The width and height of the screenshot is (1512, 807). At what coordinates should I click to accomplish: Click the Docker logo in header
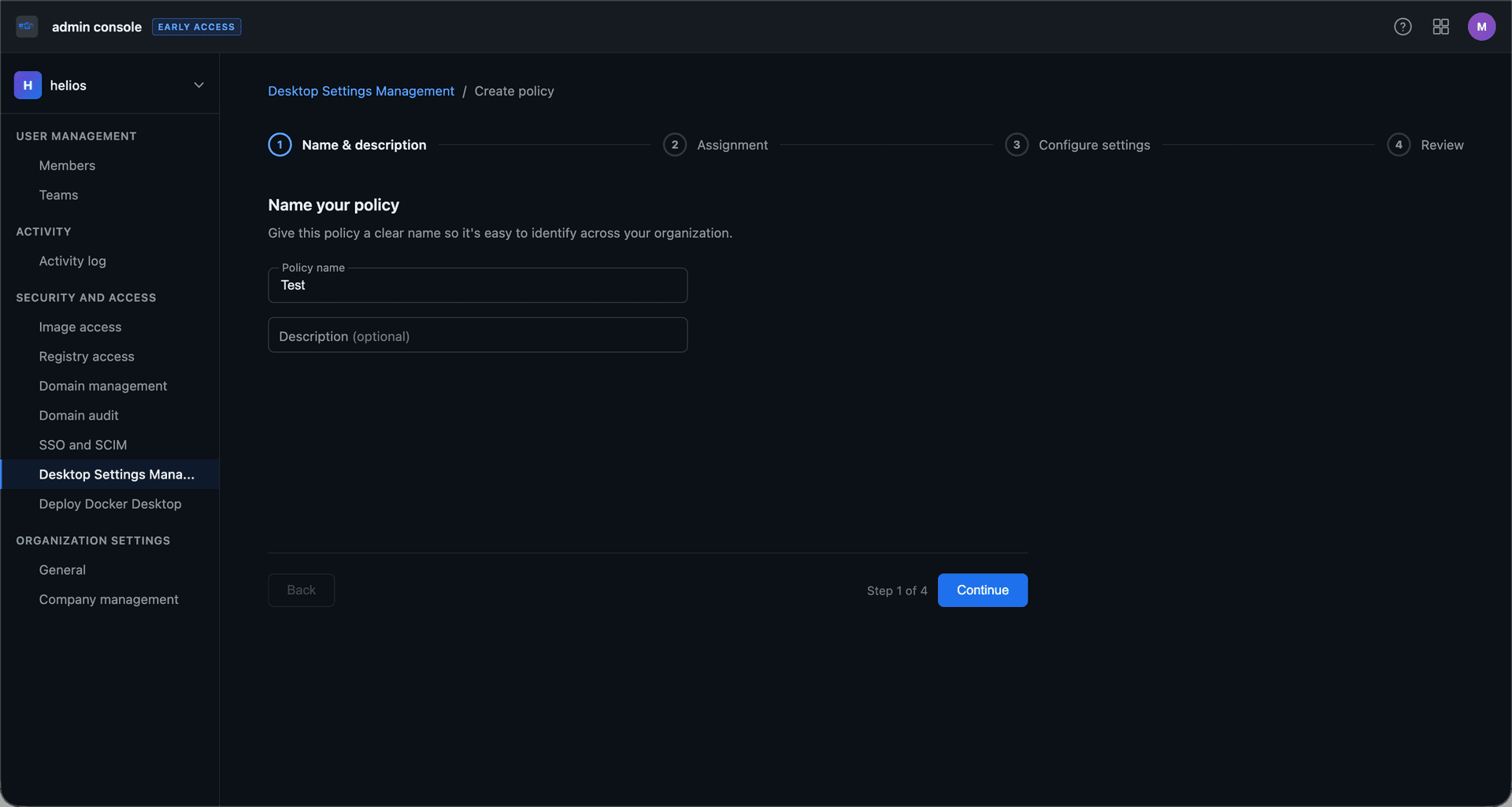coord(27,27)
